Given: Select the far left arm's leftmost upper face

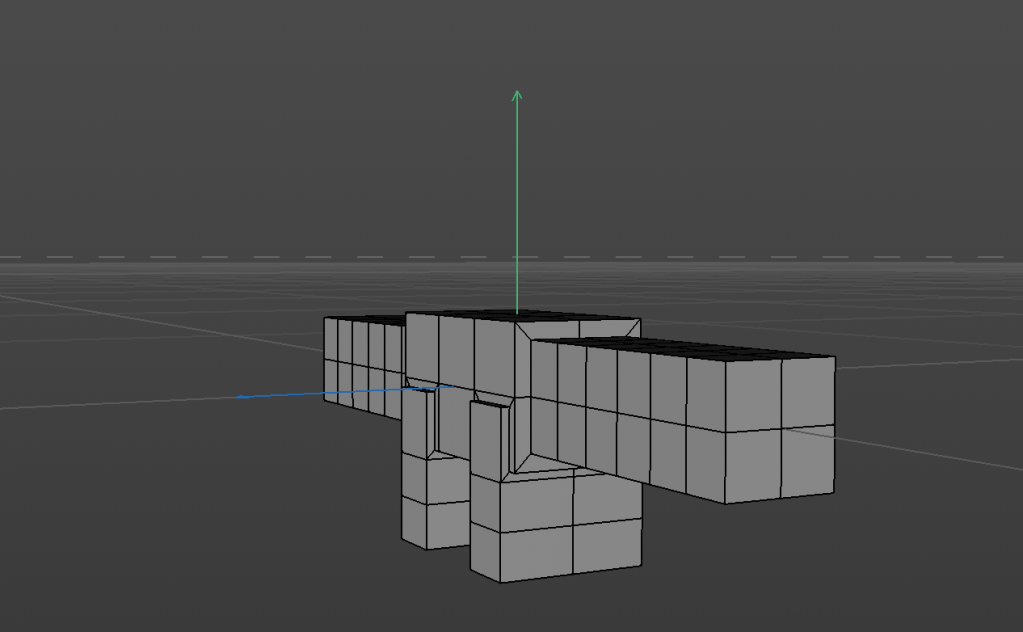Looking at the screenshot, I should pos(331,340).
